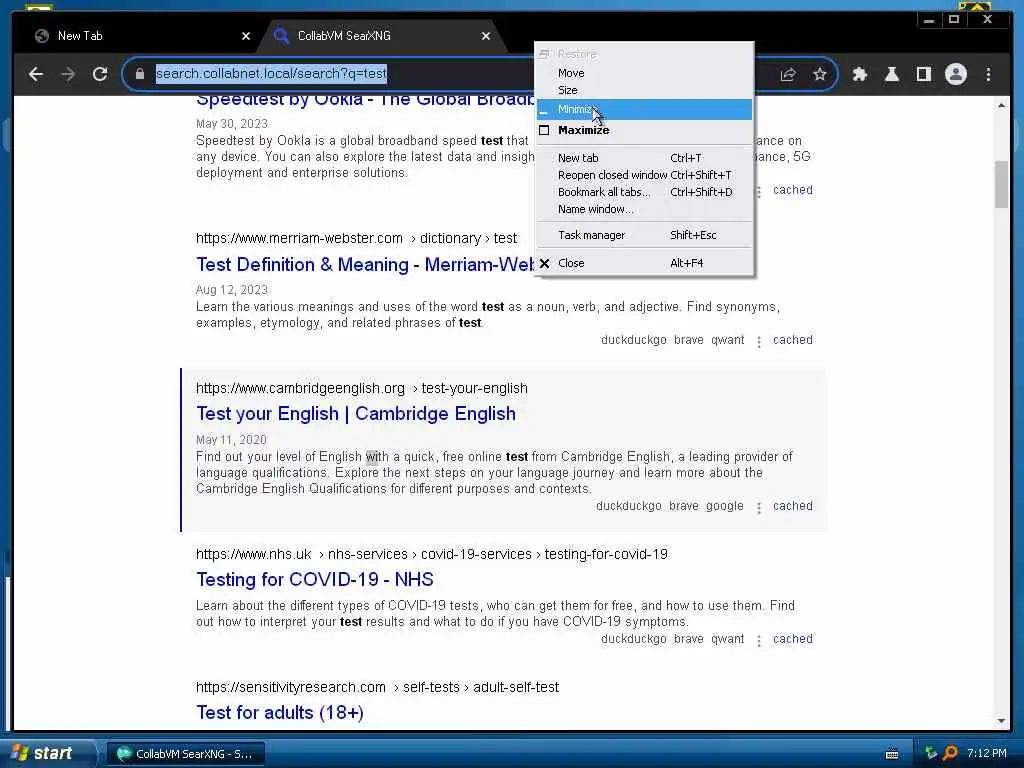Click the 7:12 PM taskbar clock
This screenshot has width=1024, height=768.
pyautogui.click(x=987, y=754)
